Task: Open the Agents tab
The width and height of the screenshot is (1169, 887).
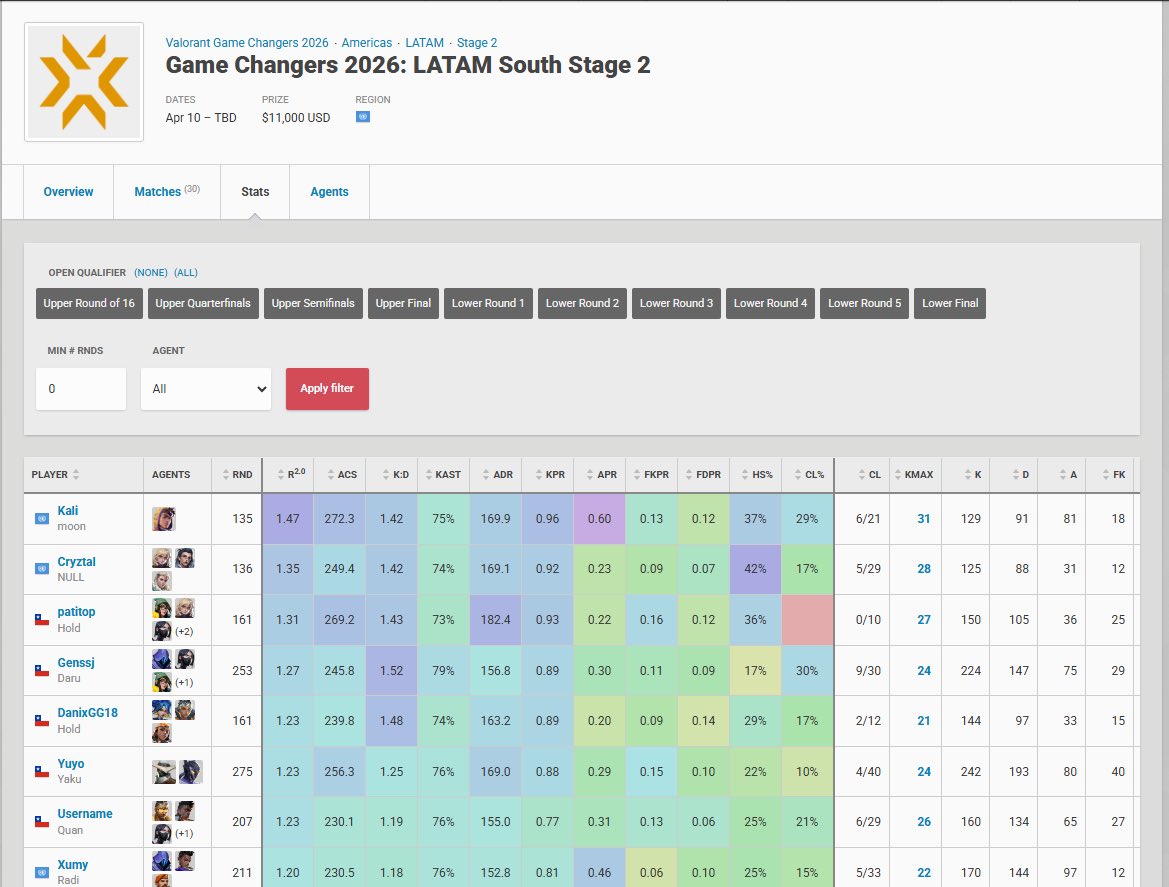Action: tap(330, 192)
